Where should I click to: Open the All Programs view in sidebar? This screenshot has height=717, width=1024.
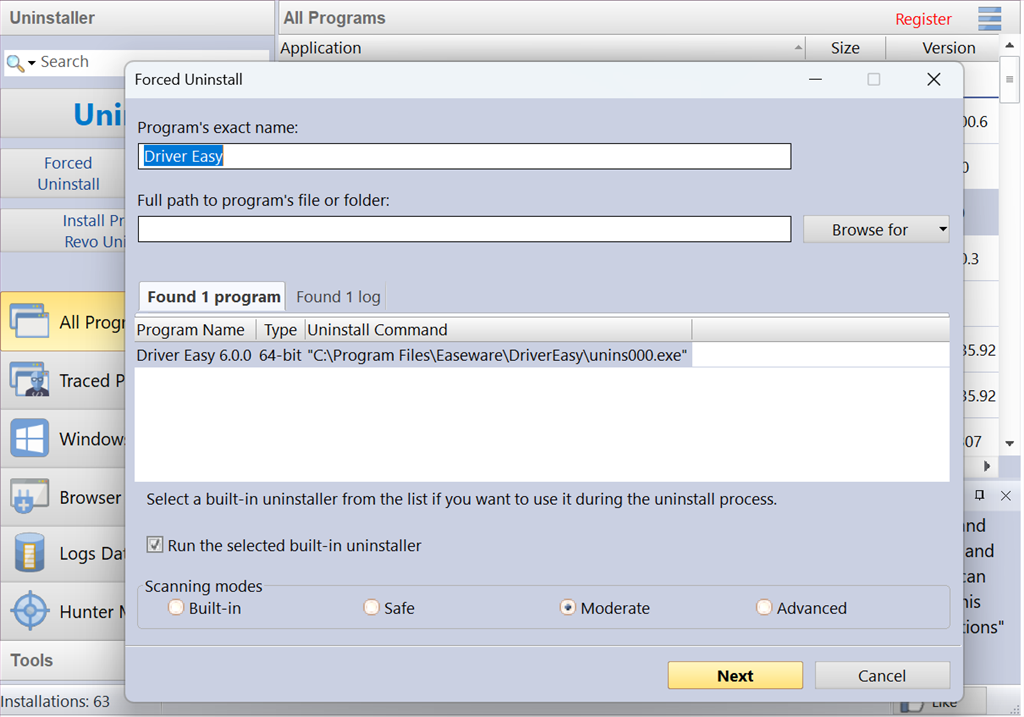pos(63,322)
